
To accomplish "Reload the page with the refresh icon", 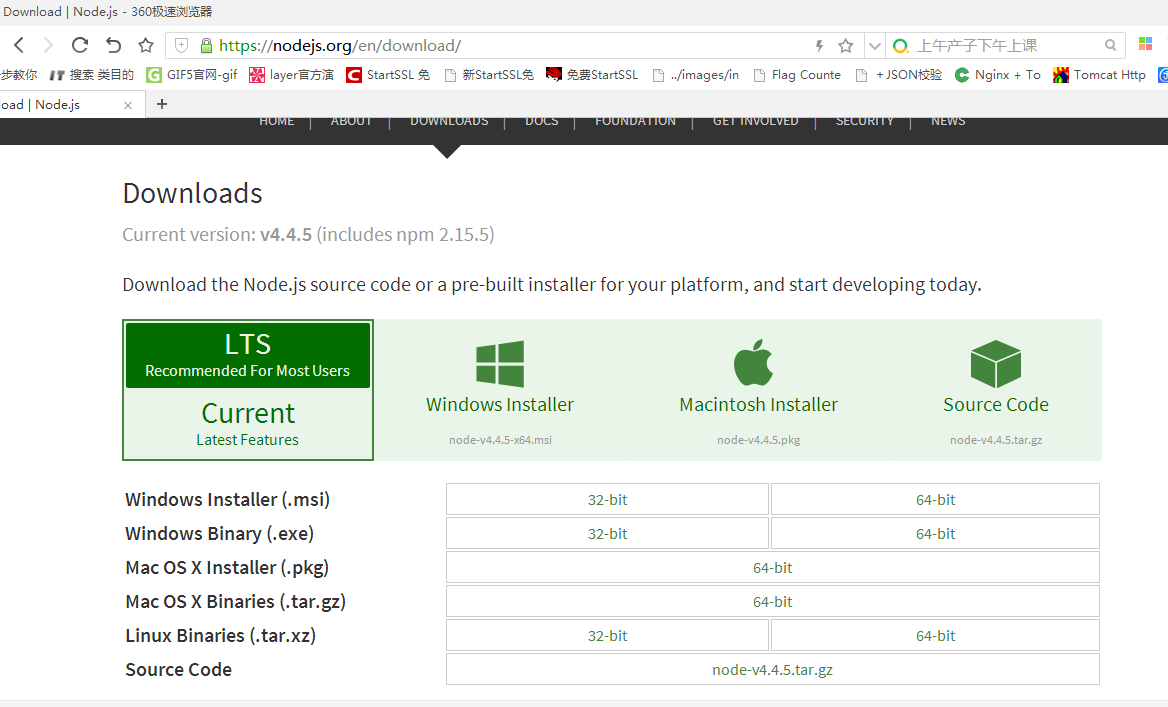I will [80, 45].
